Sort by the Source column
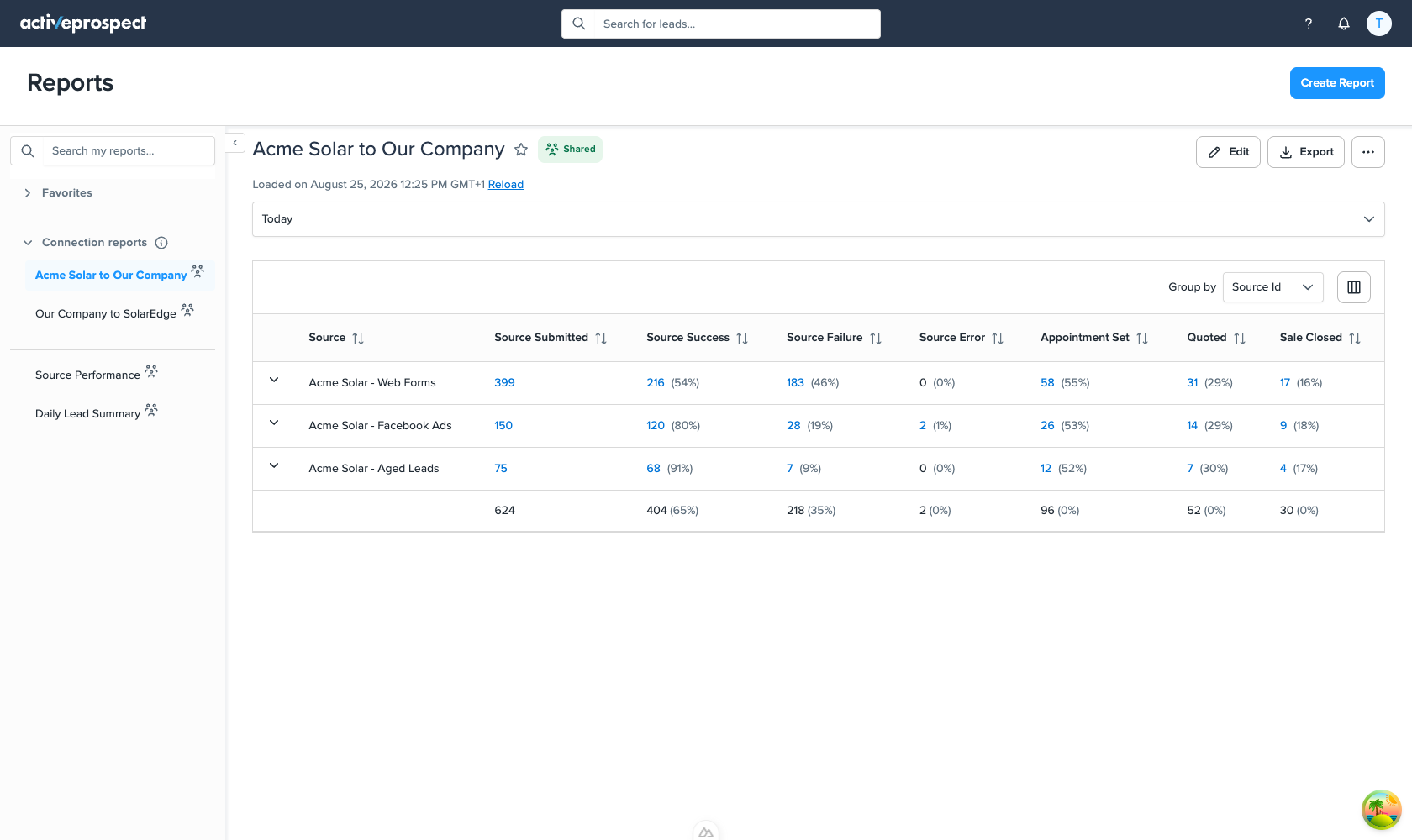The height and width of the screenshot is (840, 1412). pyautogui.click(x=358, y=338)
